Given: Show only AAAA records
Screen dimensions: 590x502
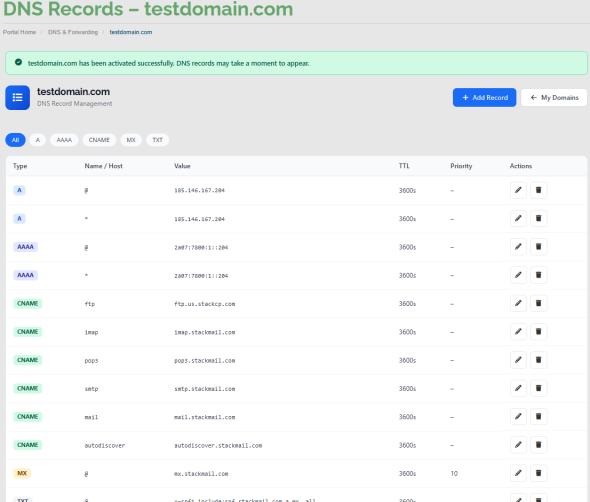Looking at the screenshot, I should [64, 140].
